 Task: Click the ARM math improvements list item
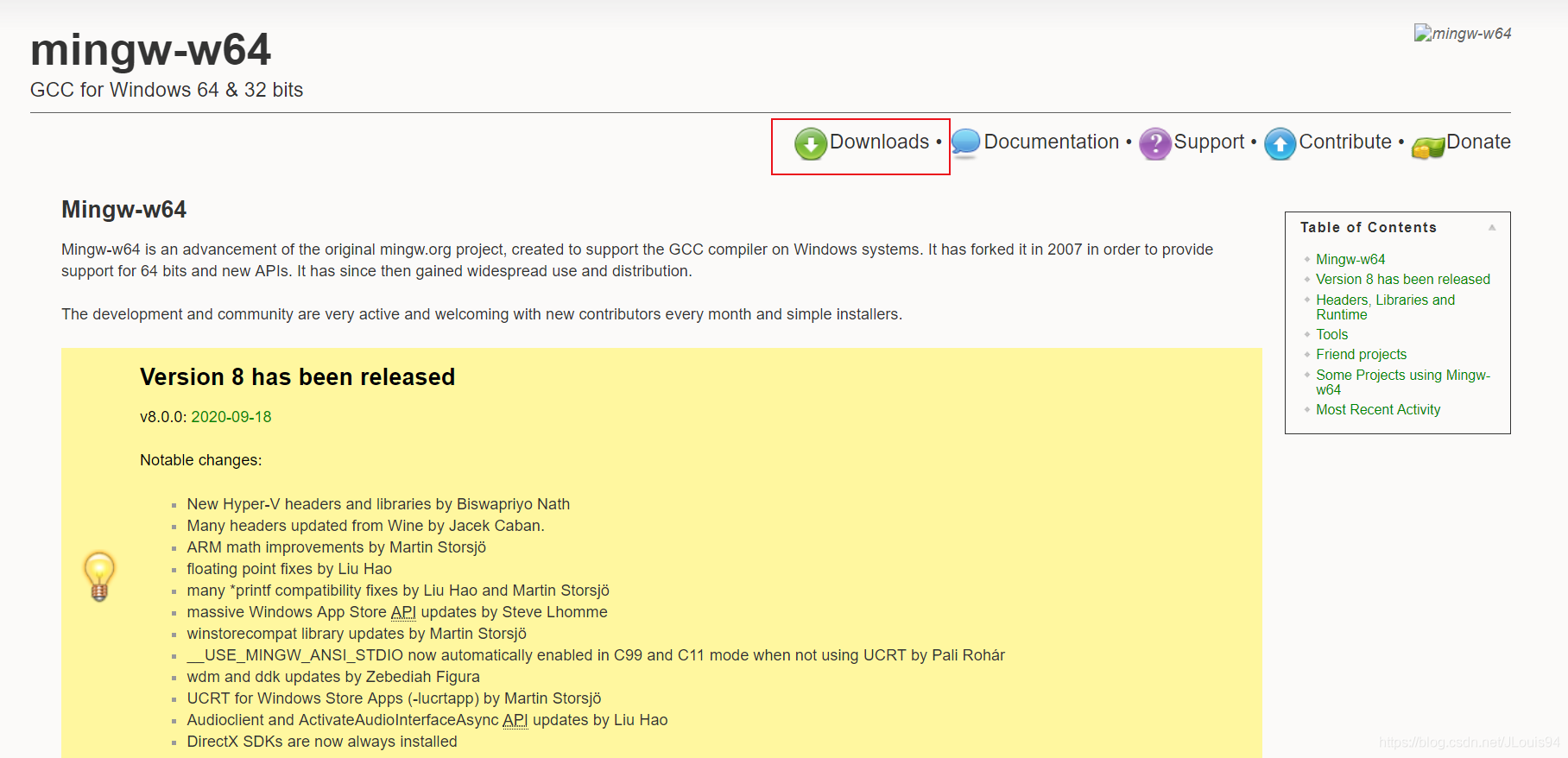point(337,547)
